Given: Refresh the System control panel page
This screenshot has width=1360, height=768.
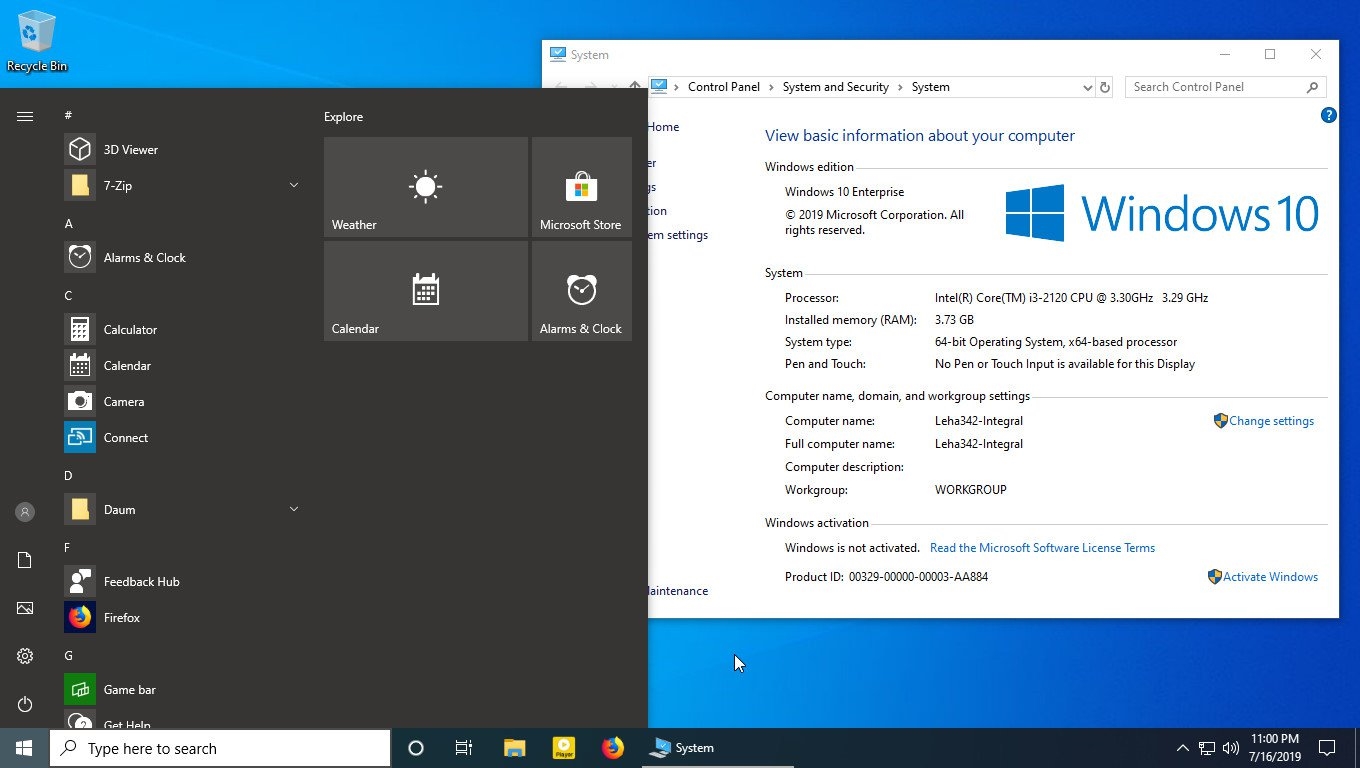Looking at the screenshot, I should [1105, 87].
